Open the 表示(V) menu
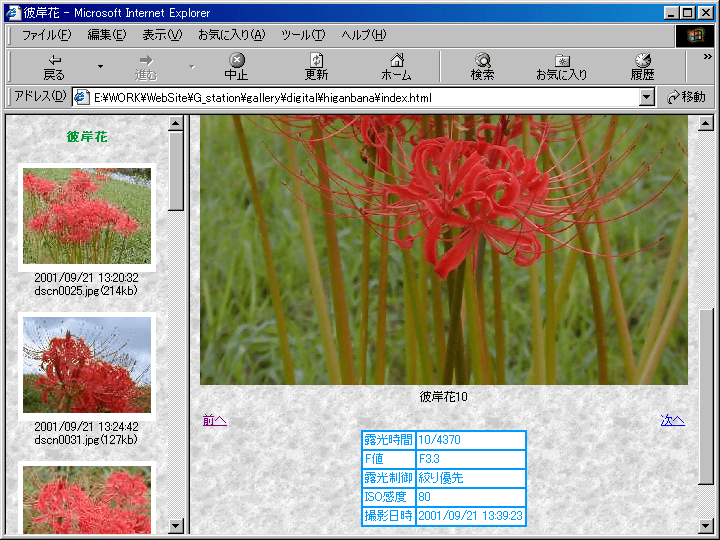This screenshot has width=720, height=540. point(162,35)
